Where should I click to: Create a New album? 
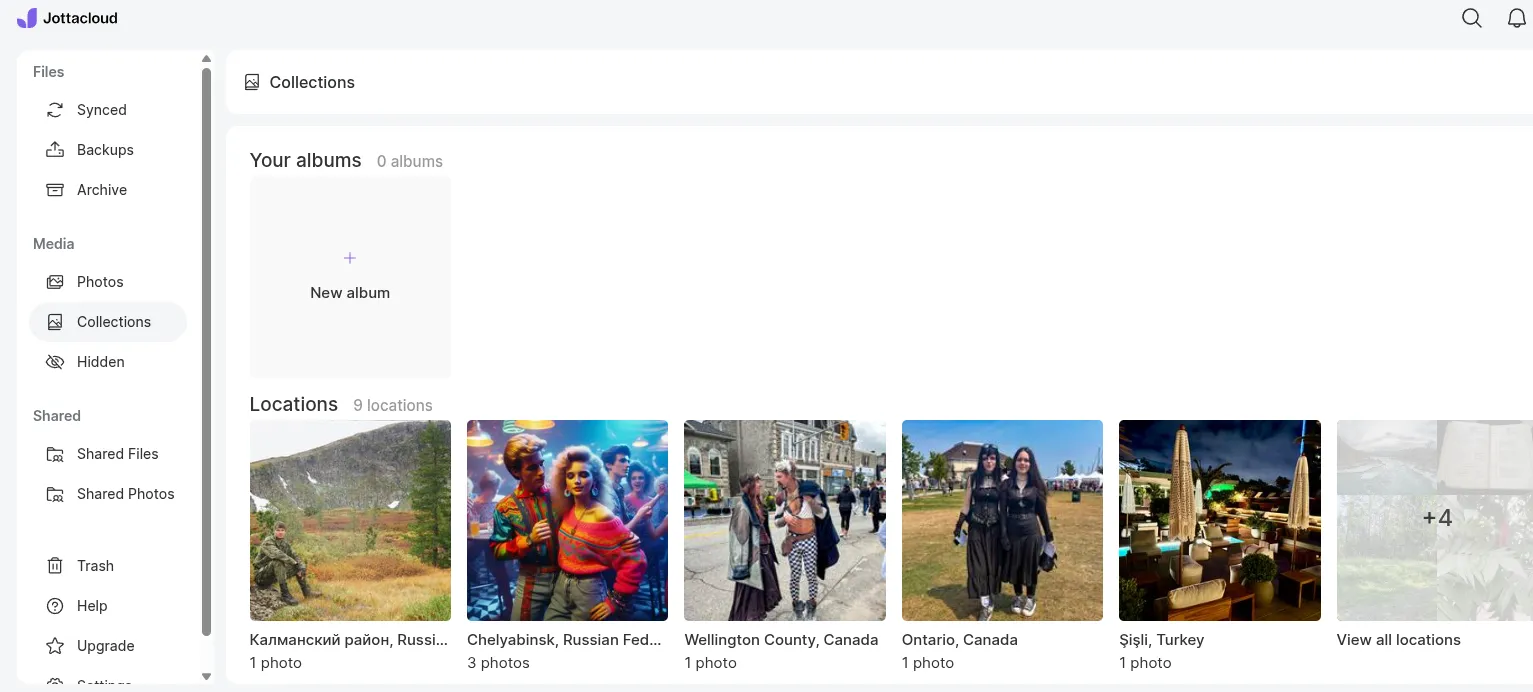pyautogui.click(x=350, y=277)
